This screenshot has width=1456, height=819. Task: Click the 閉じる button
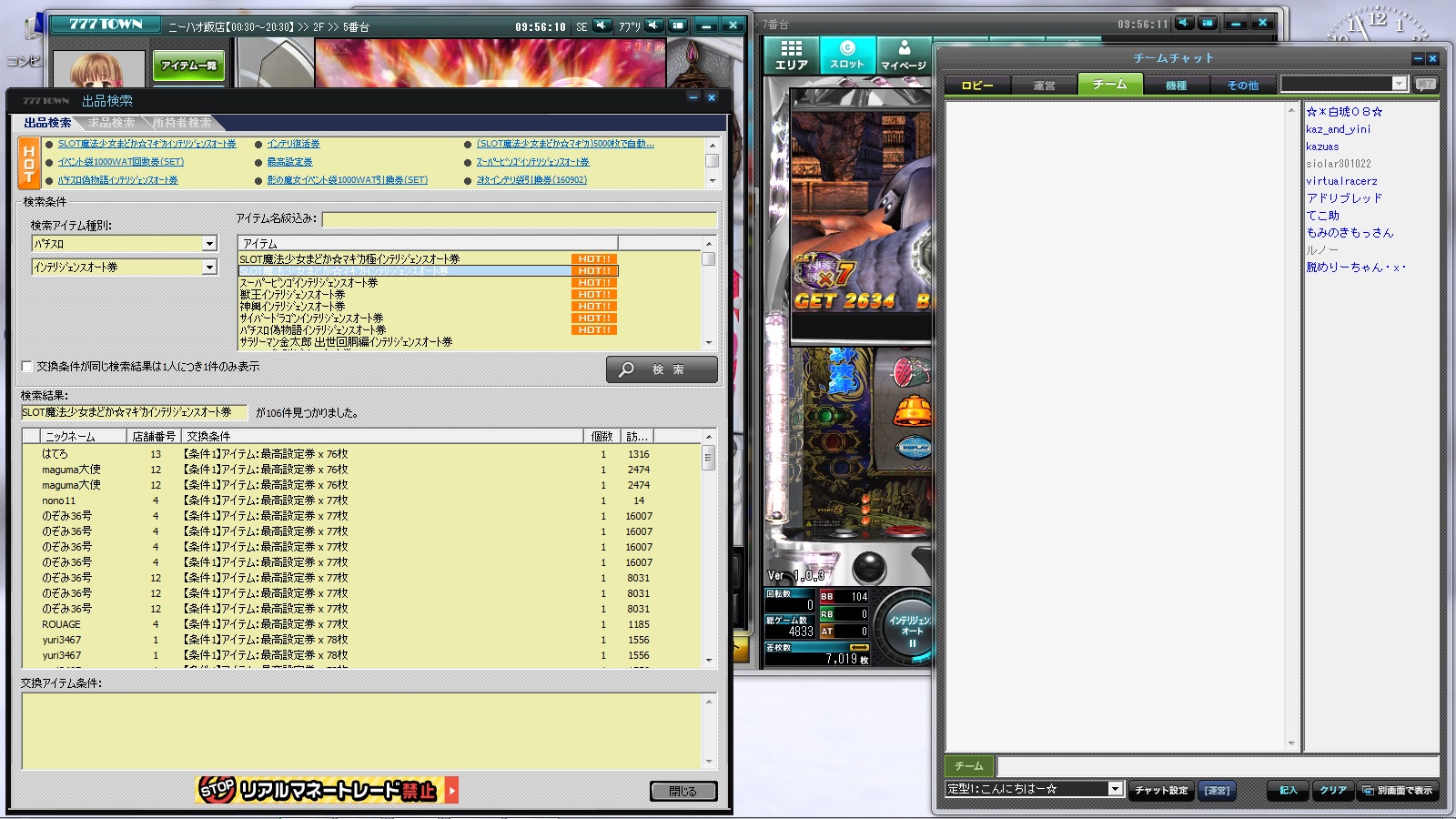coord(683,792)
